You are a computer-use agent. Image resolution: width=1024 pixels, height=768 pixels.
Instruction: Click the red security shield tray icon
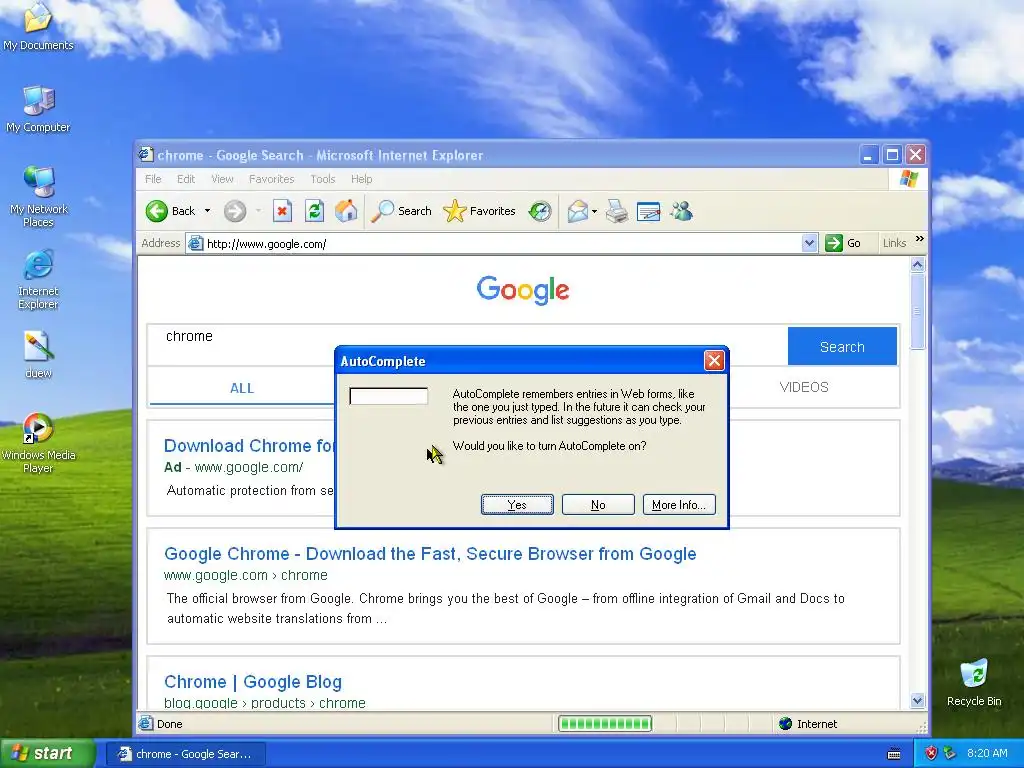[x=931, y=753]
